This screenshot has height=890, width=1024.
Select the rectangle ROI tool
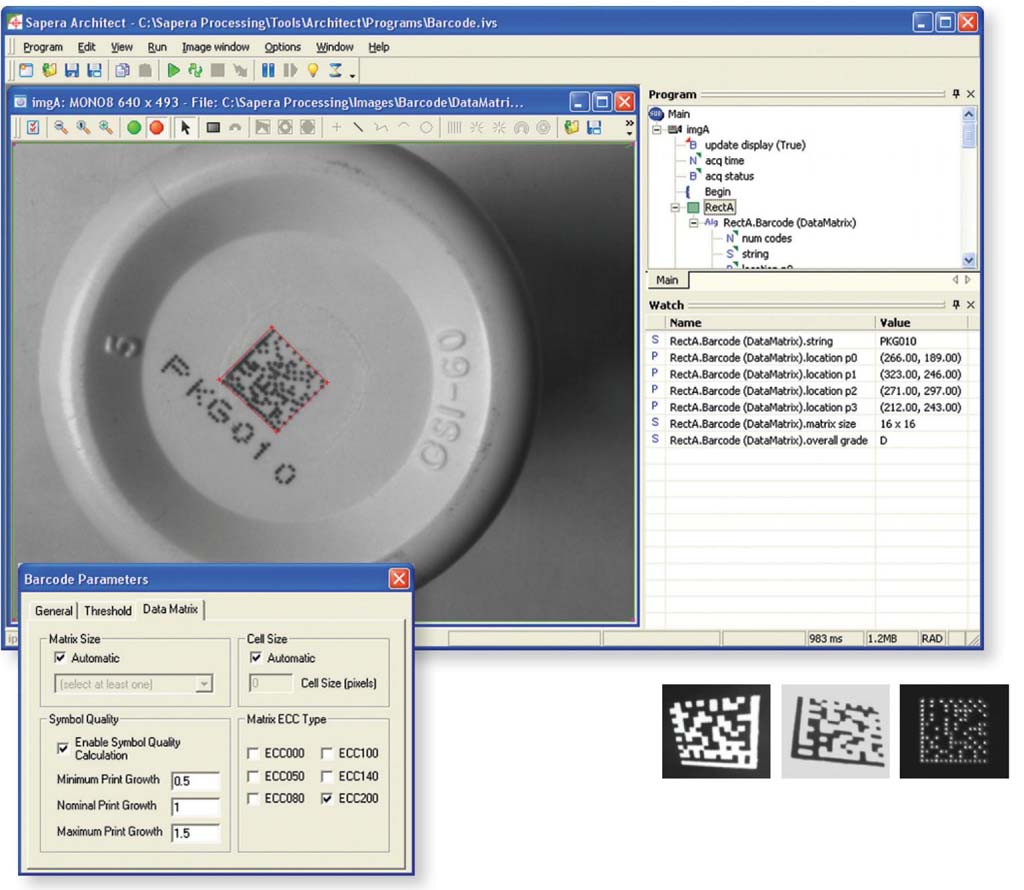click(213, 127)
